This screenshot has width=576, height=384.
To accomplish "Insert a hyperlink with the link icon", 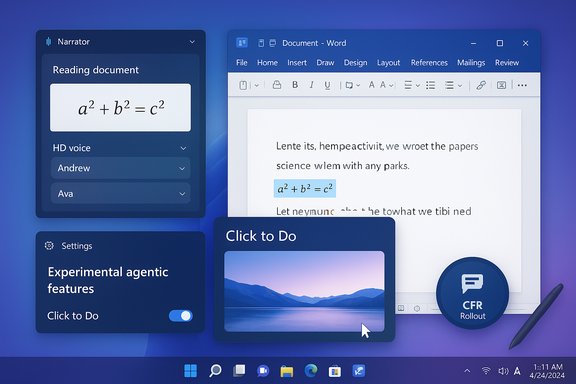I will pos(481,85).
